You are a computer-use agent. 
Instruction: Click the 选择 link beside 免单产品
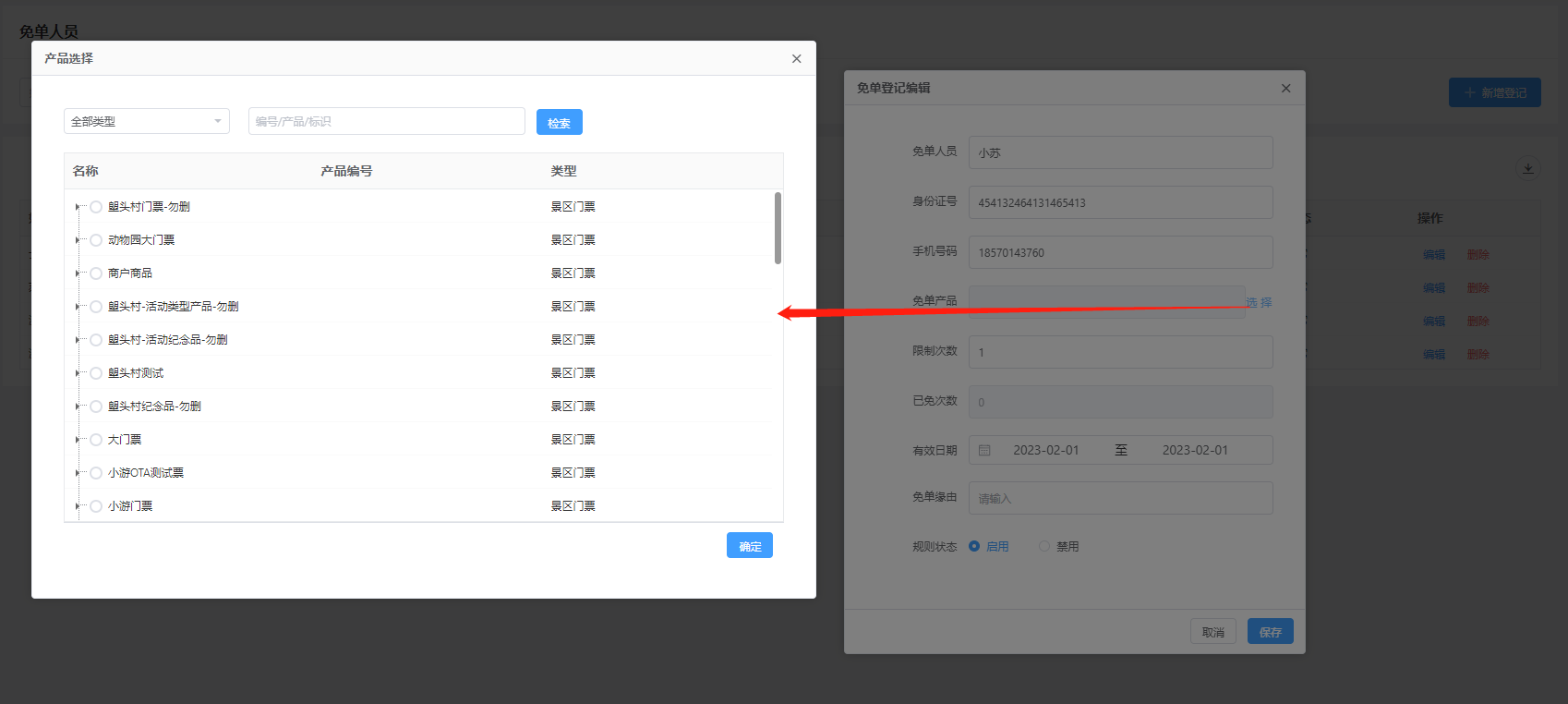(x=1259, y=302)
